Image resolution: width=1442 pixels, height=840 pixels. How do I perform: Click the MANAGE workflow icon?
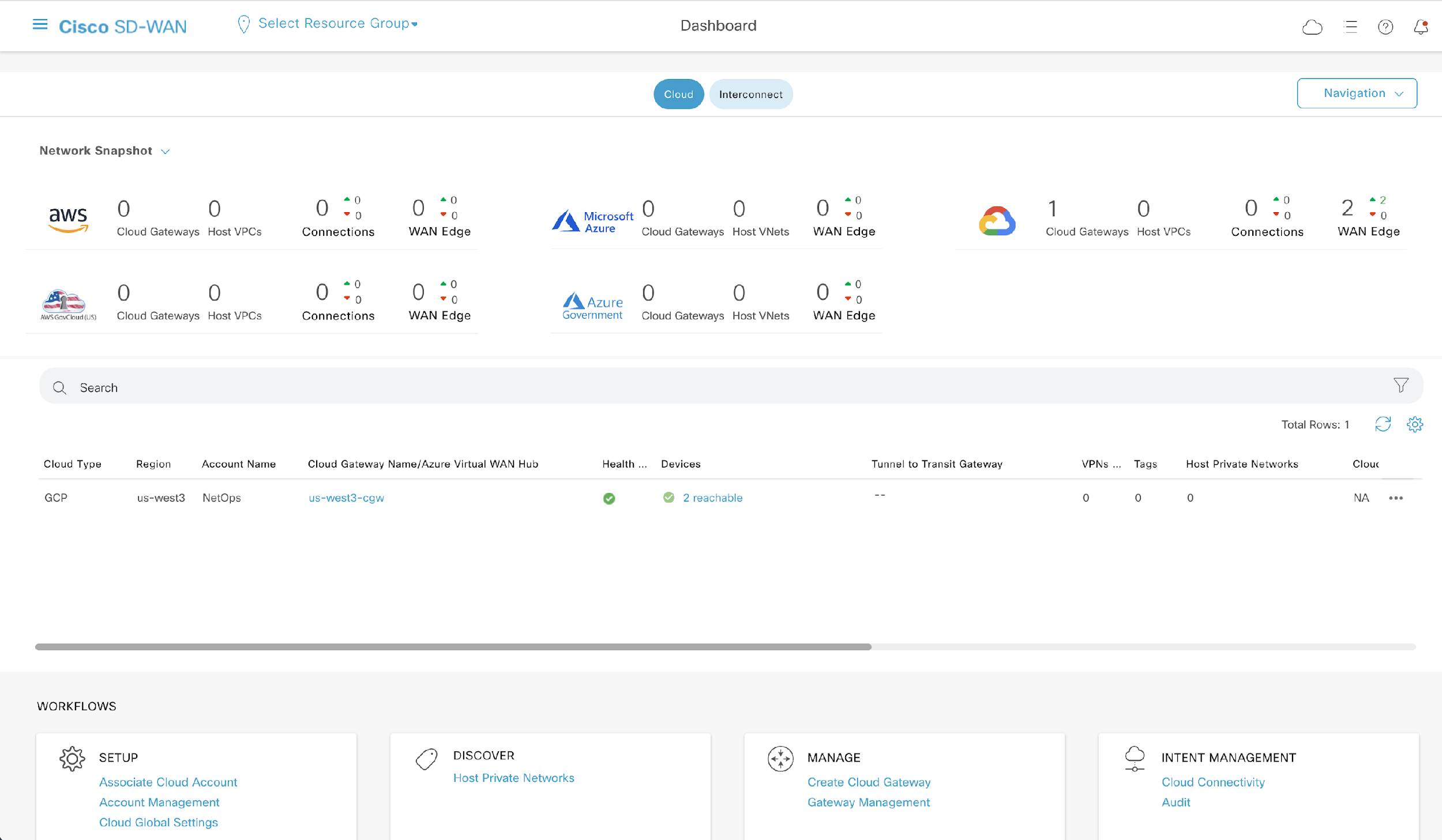pos(780,759)
